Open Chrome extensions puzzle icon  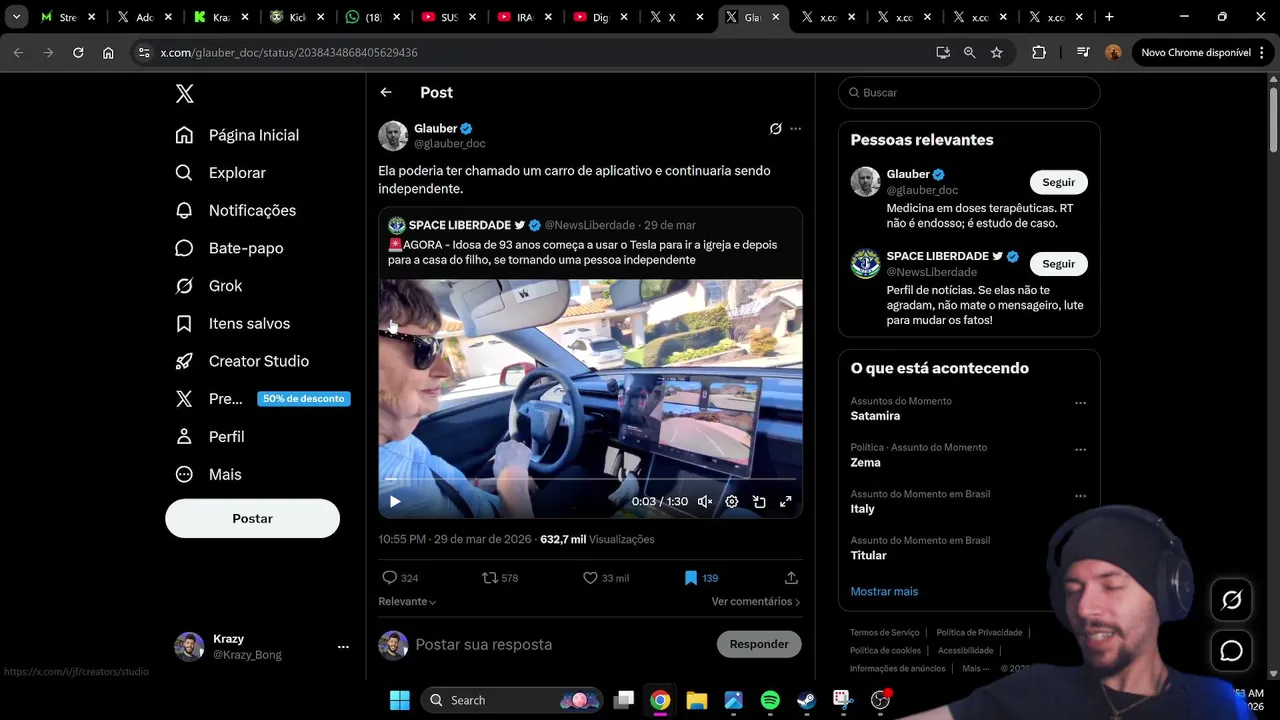(1039, 53)
